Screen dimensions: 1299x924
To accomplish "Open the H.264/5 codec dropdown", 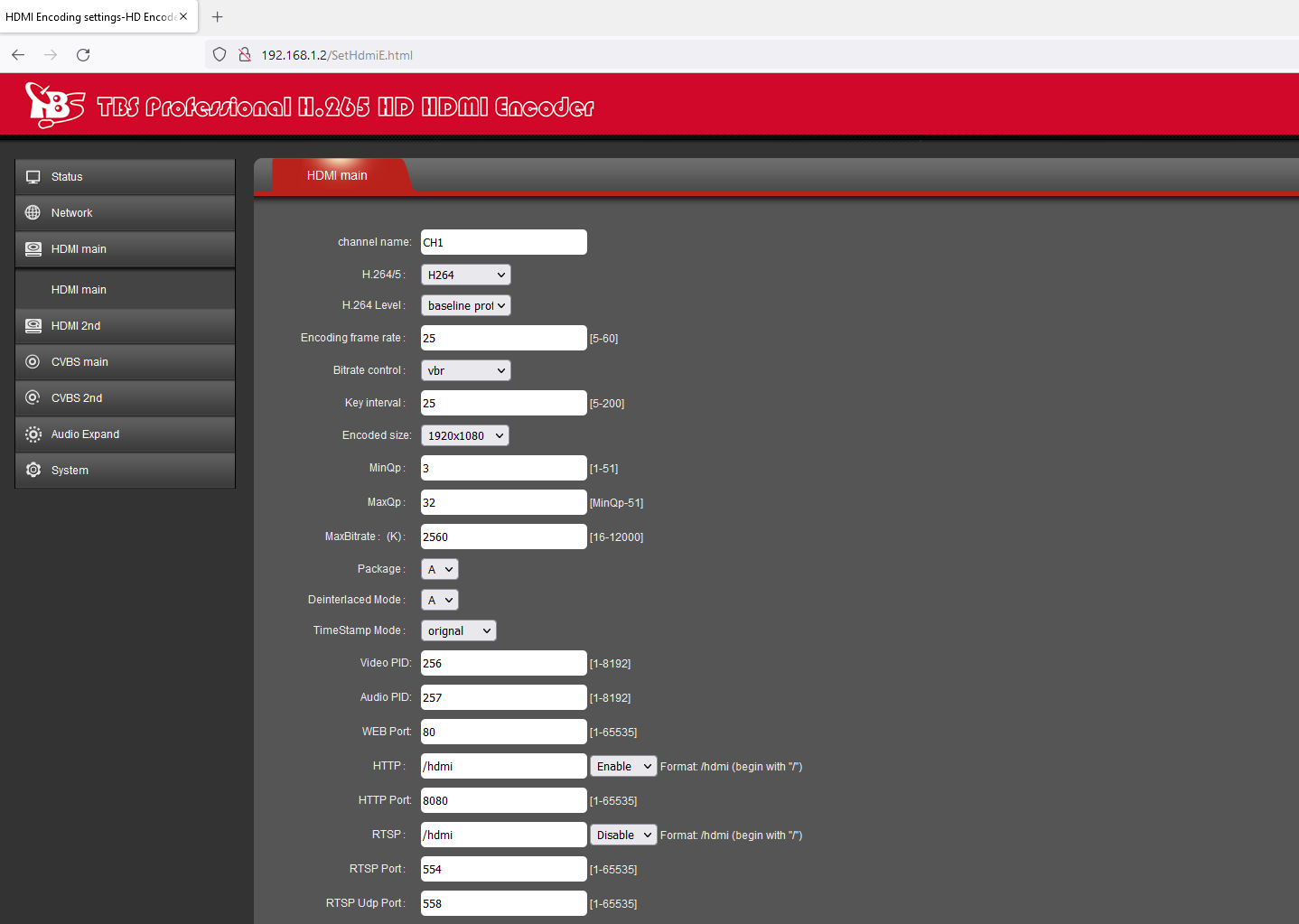I will [x=466, y=275].
